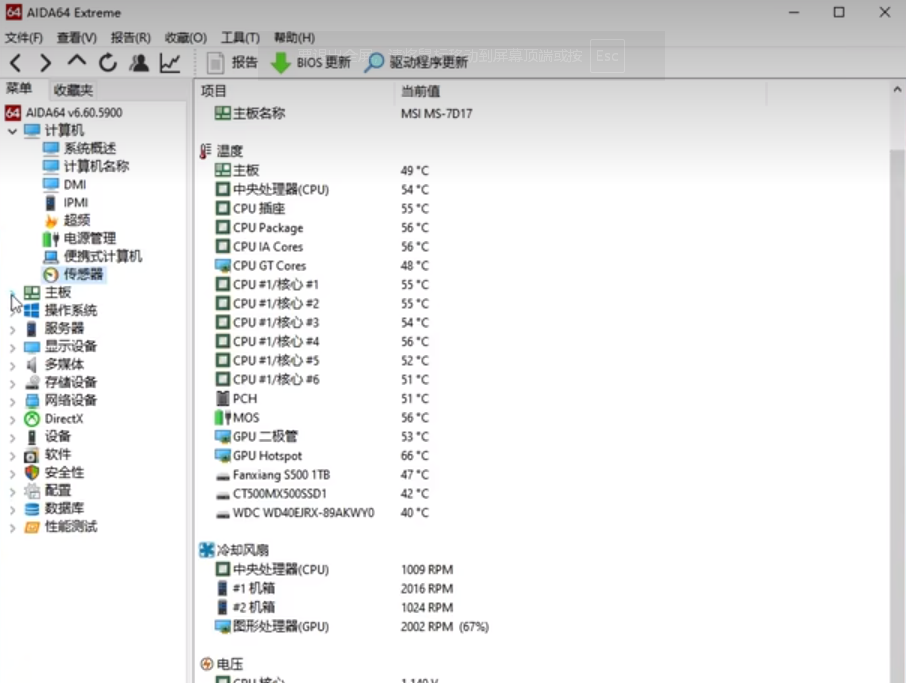This screenshot has height=683, width=906.
Task: Switch to the 收藏夹 tab
Action: 73,90
